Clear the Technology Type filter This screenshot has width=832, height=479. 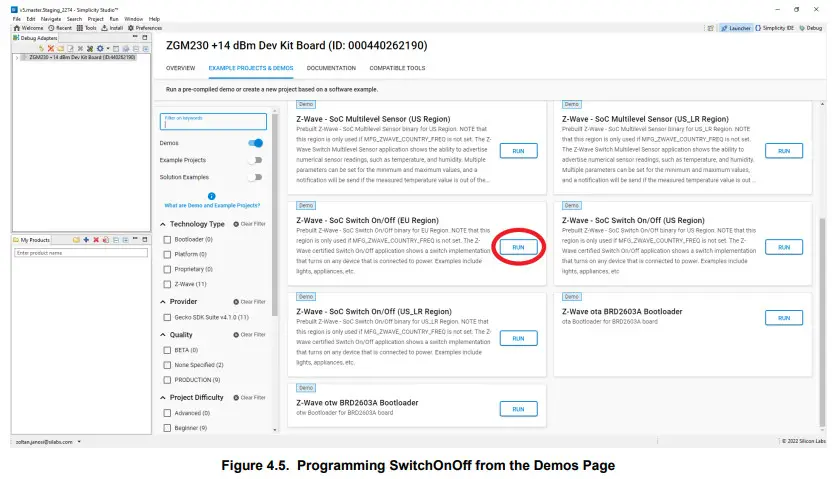249,224
